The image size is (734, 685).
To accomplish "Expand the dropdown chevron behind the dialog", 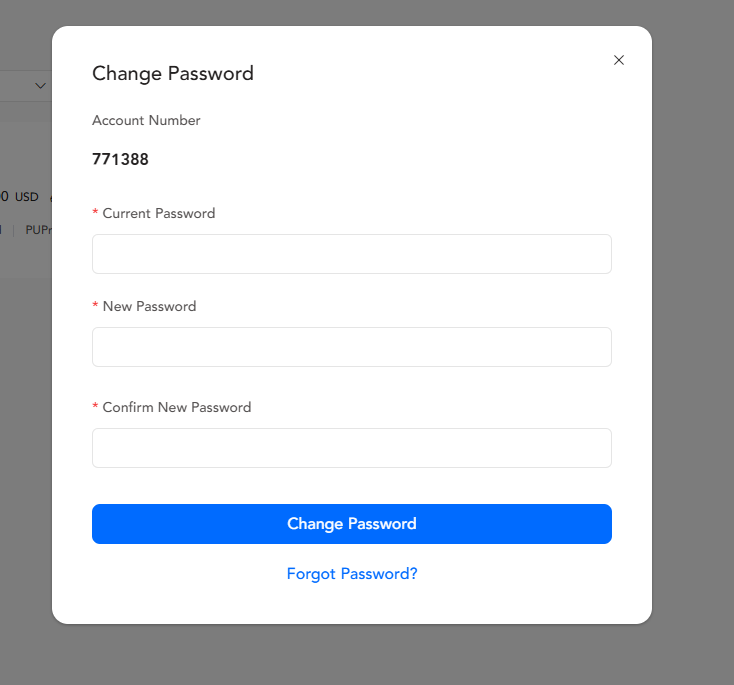I will pos(41,86).
